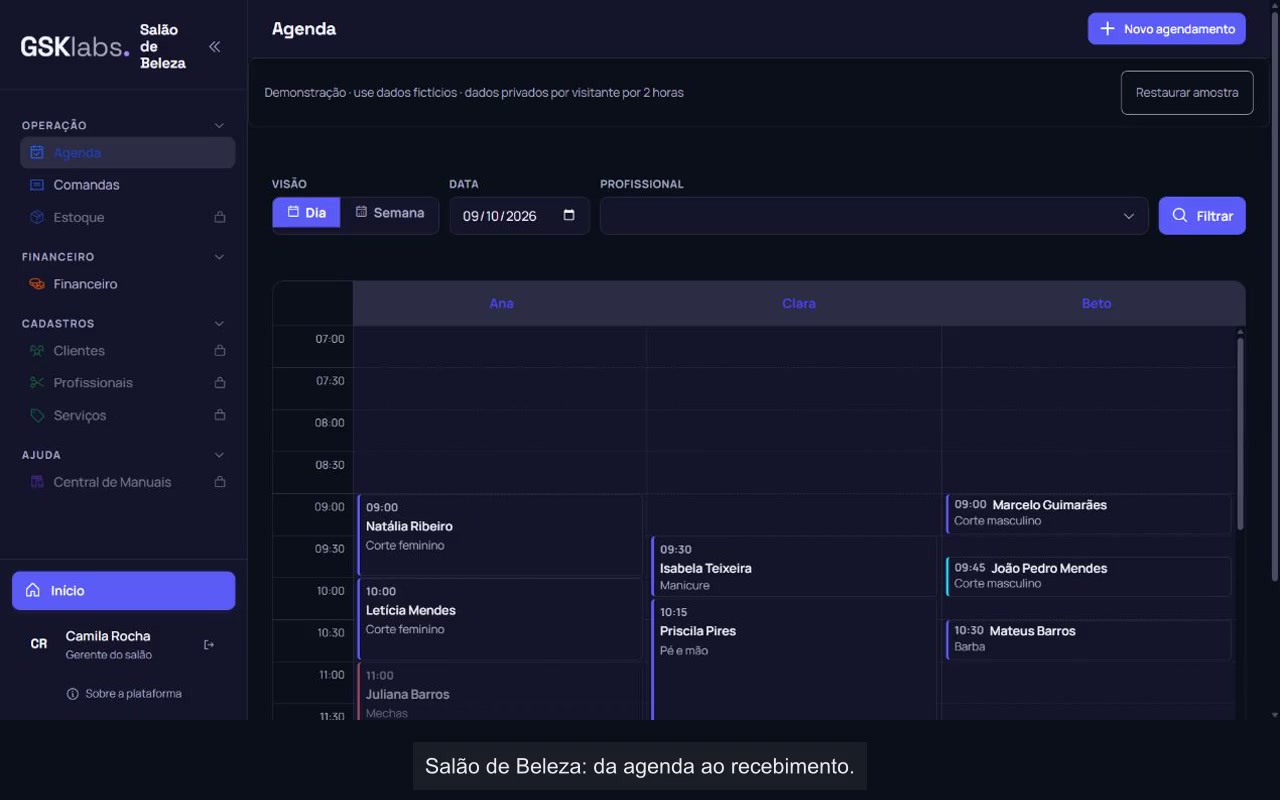
Task: Click the GSKlabs logo
Action: point(75,46)
